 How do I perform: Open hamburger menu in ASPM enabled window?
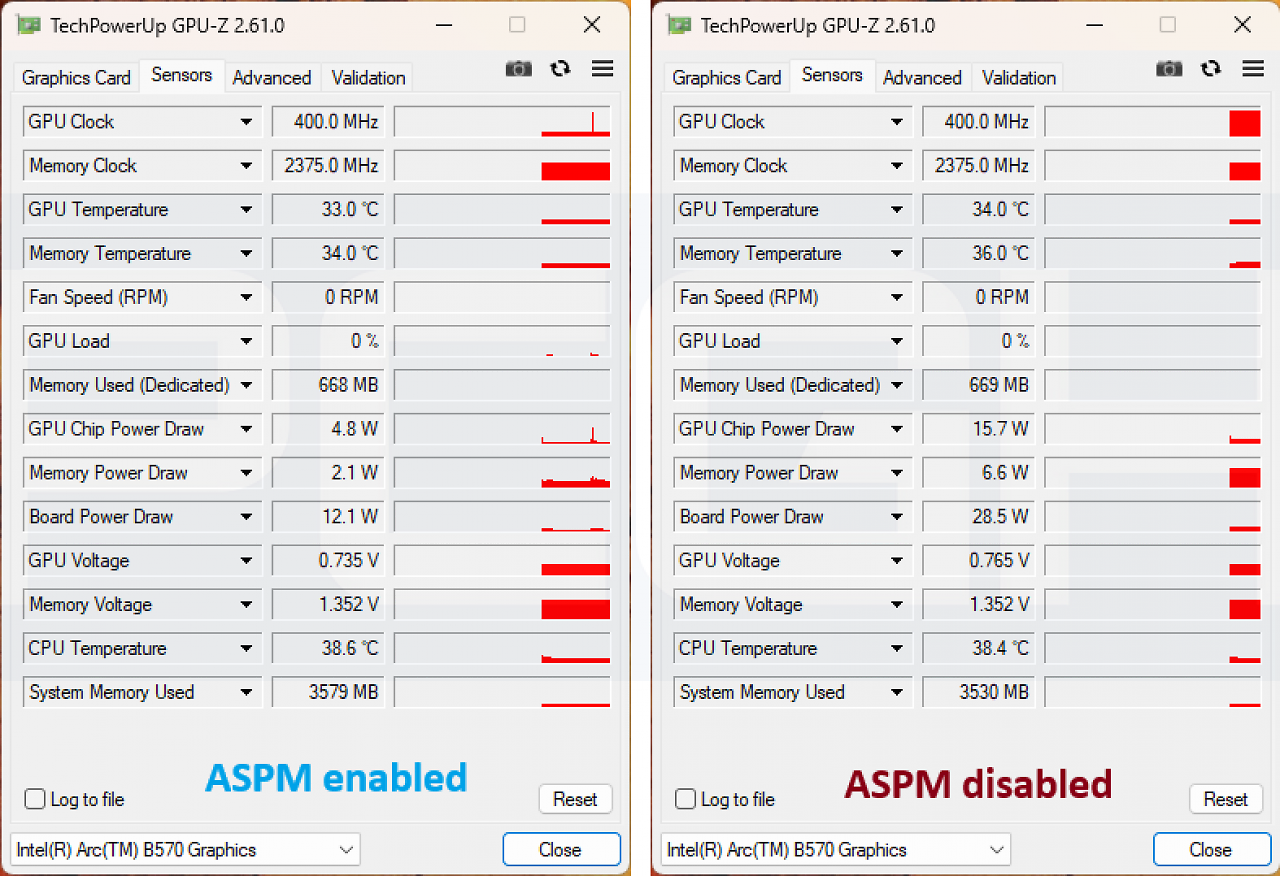(x=602, y=68)
